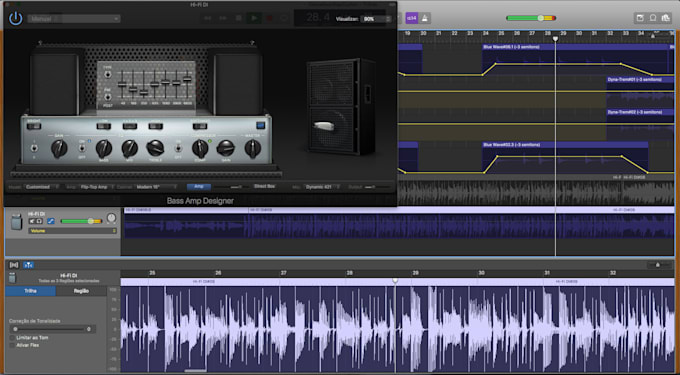Click the blue Amp button
680x375 pixels.
click(x=199, y=186)
